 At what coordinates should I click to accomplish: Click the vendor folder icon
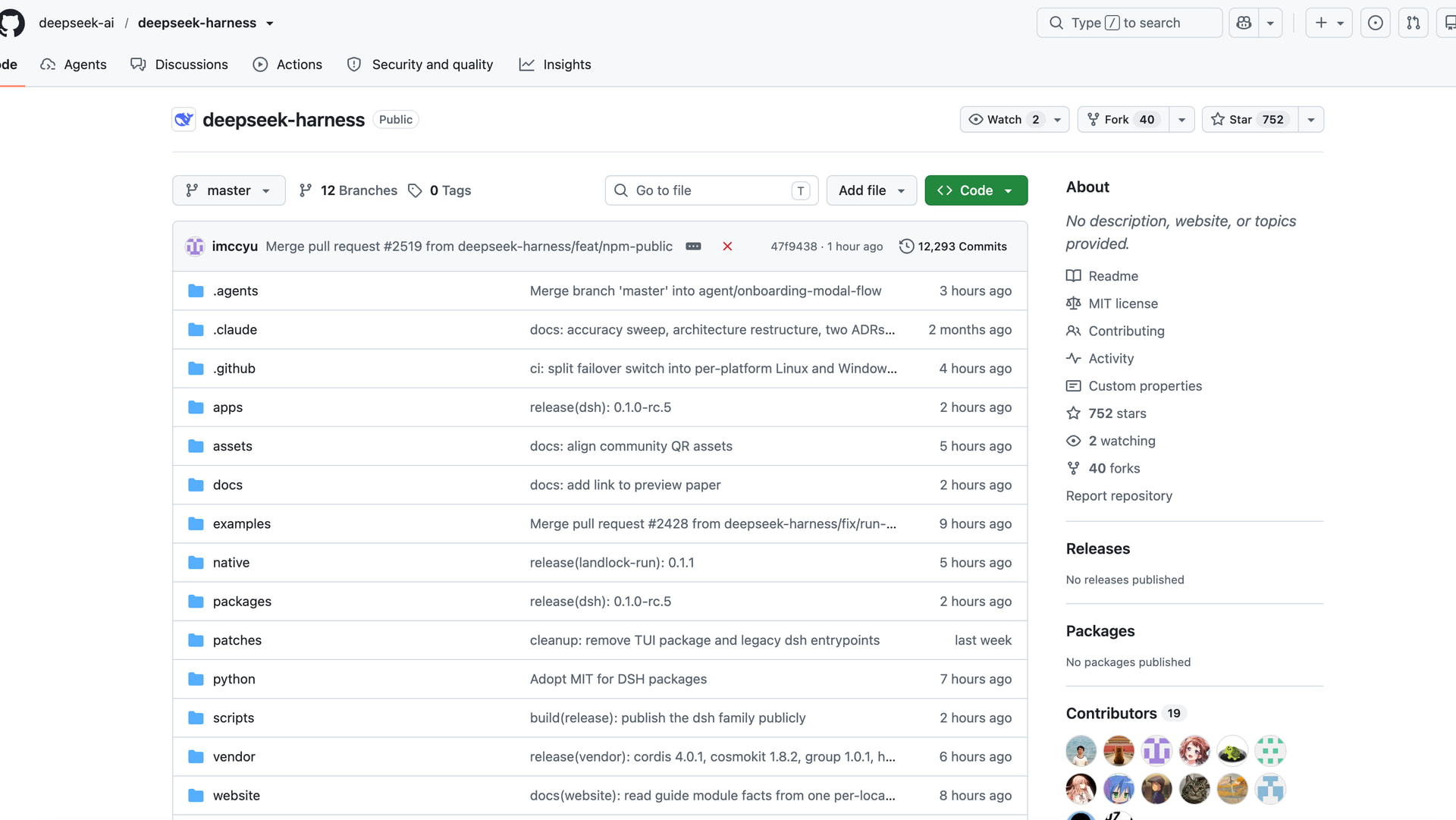(x=196, y=756)
